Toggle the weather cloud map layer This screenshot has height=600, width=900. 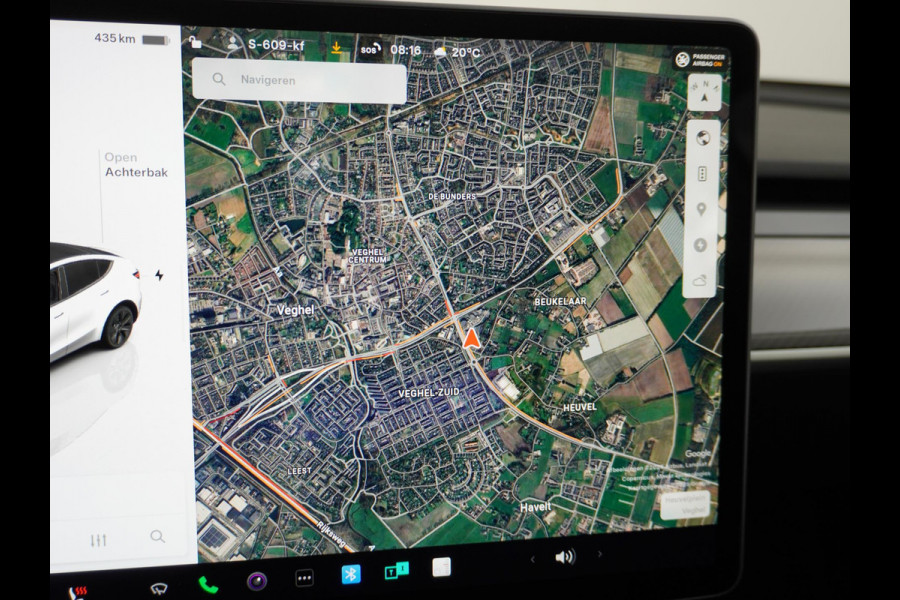(x=699, y=281)
